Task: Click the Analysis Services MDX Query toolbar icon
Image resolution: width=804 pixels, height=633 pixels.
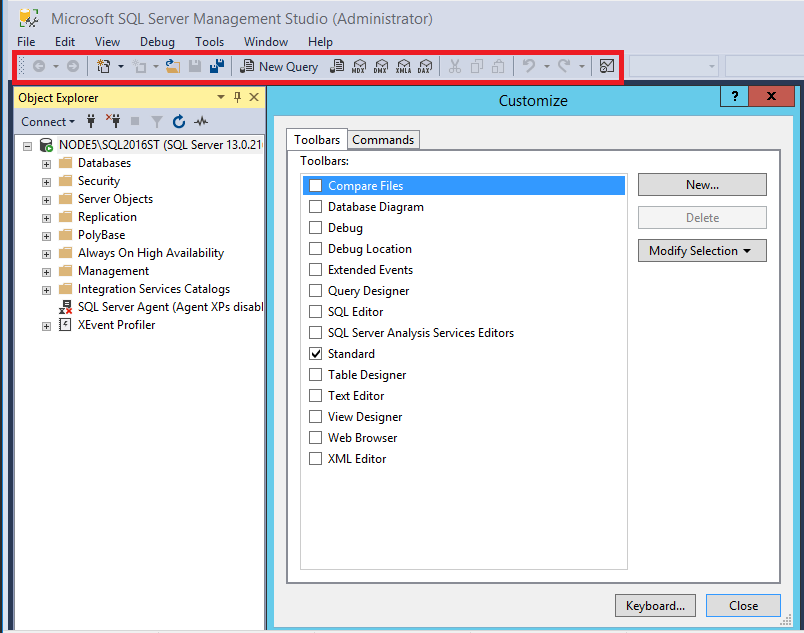Action: 359,66
